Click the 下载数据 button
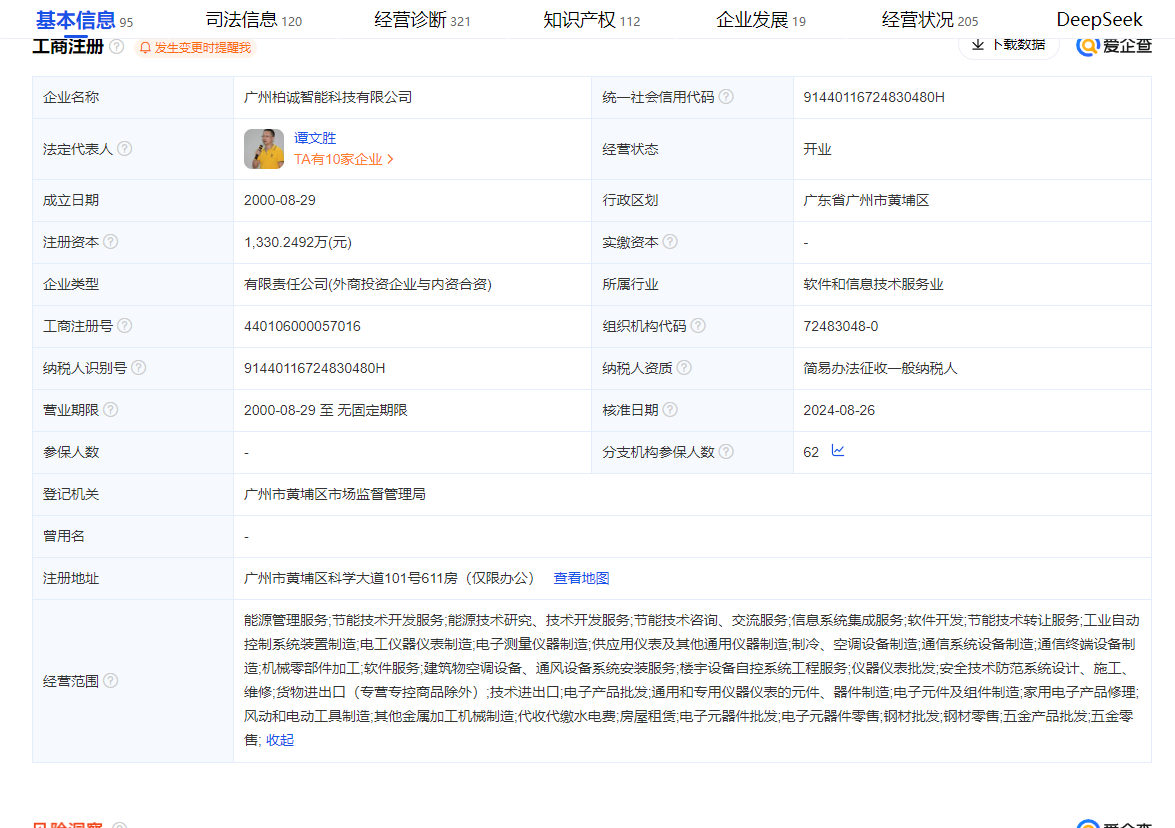 [1008, 45]
